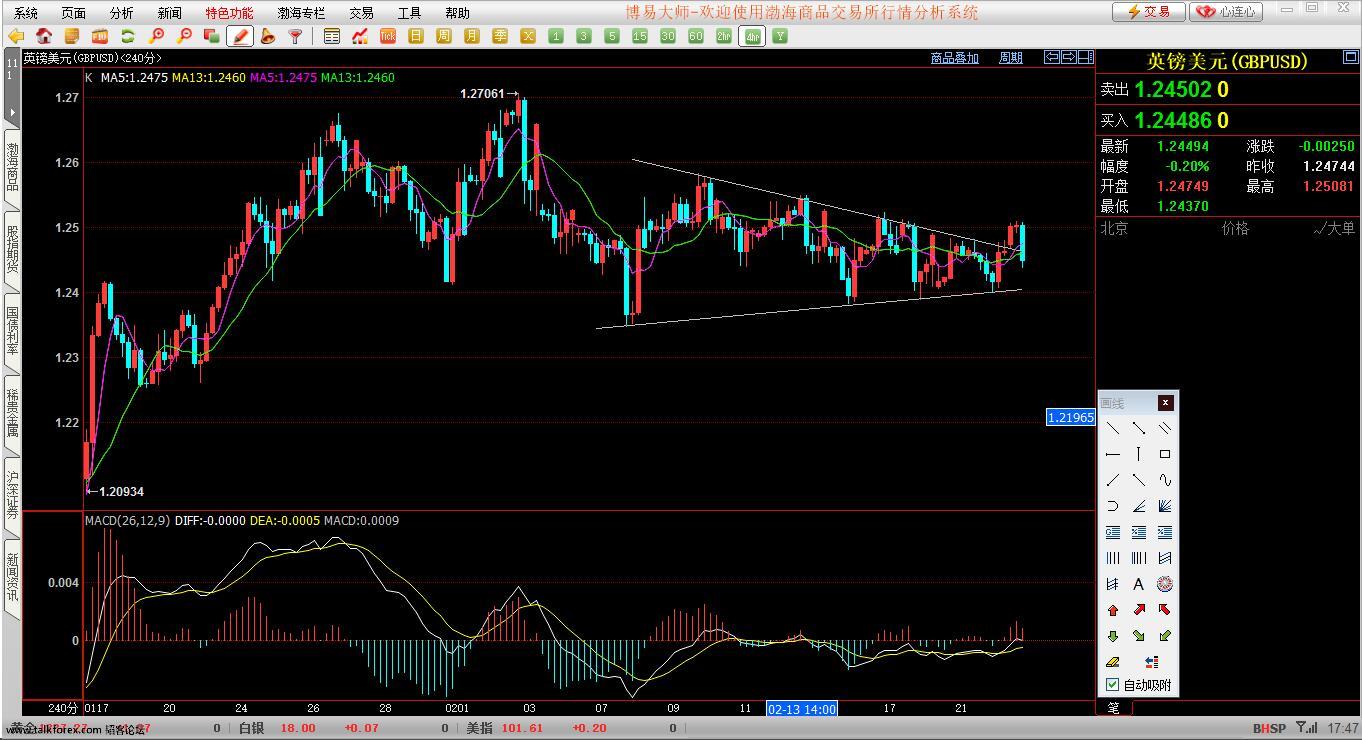Open the 帮助 menu
The height and width of the screenshot is (740, 1362).
(457, 13)
